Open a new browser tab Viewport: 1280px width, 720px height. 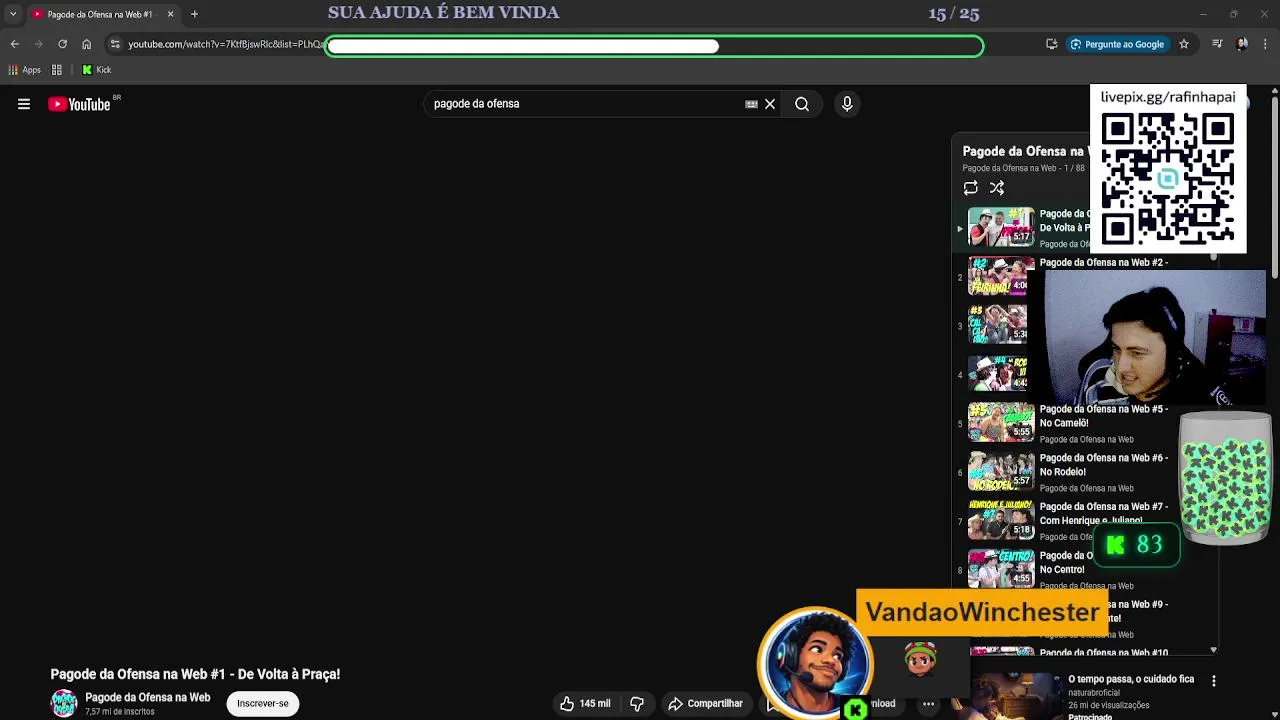(x=194, y=14)
